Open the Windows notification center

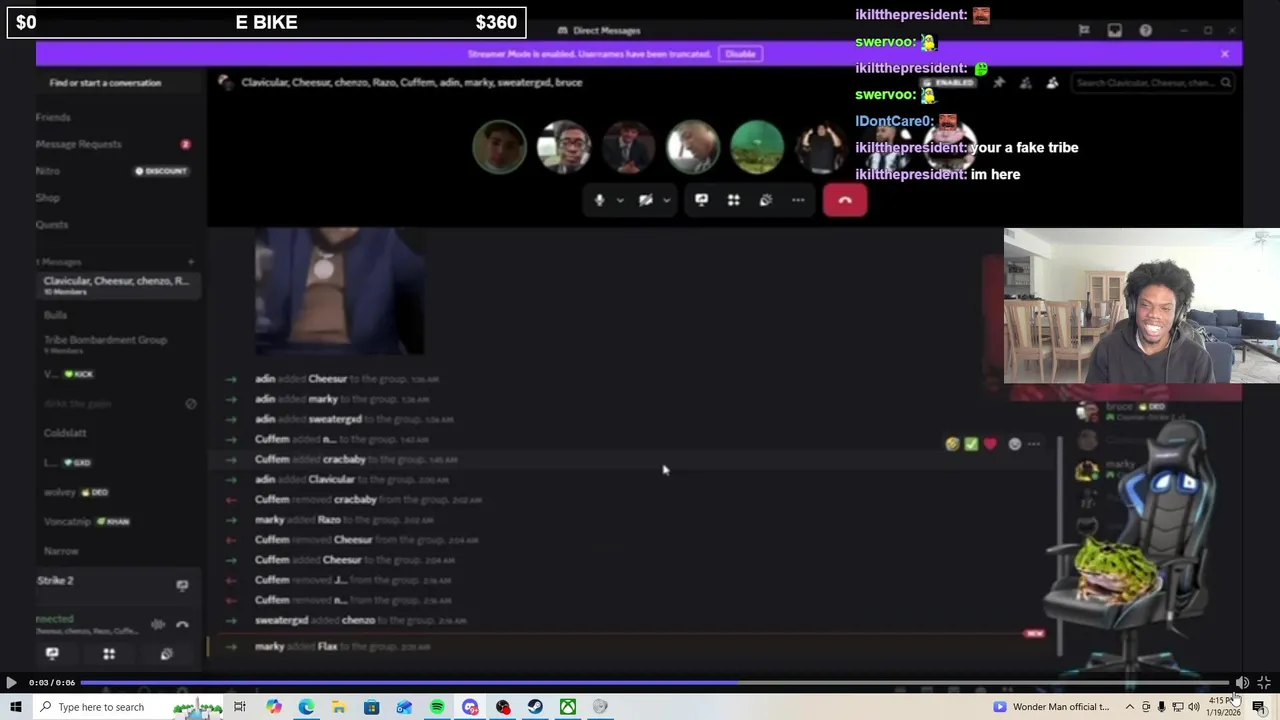pos(1259,707)
